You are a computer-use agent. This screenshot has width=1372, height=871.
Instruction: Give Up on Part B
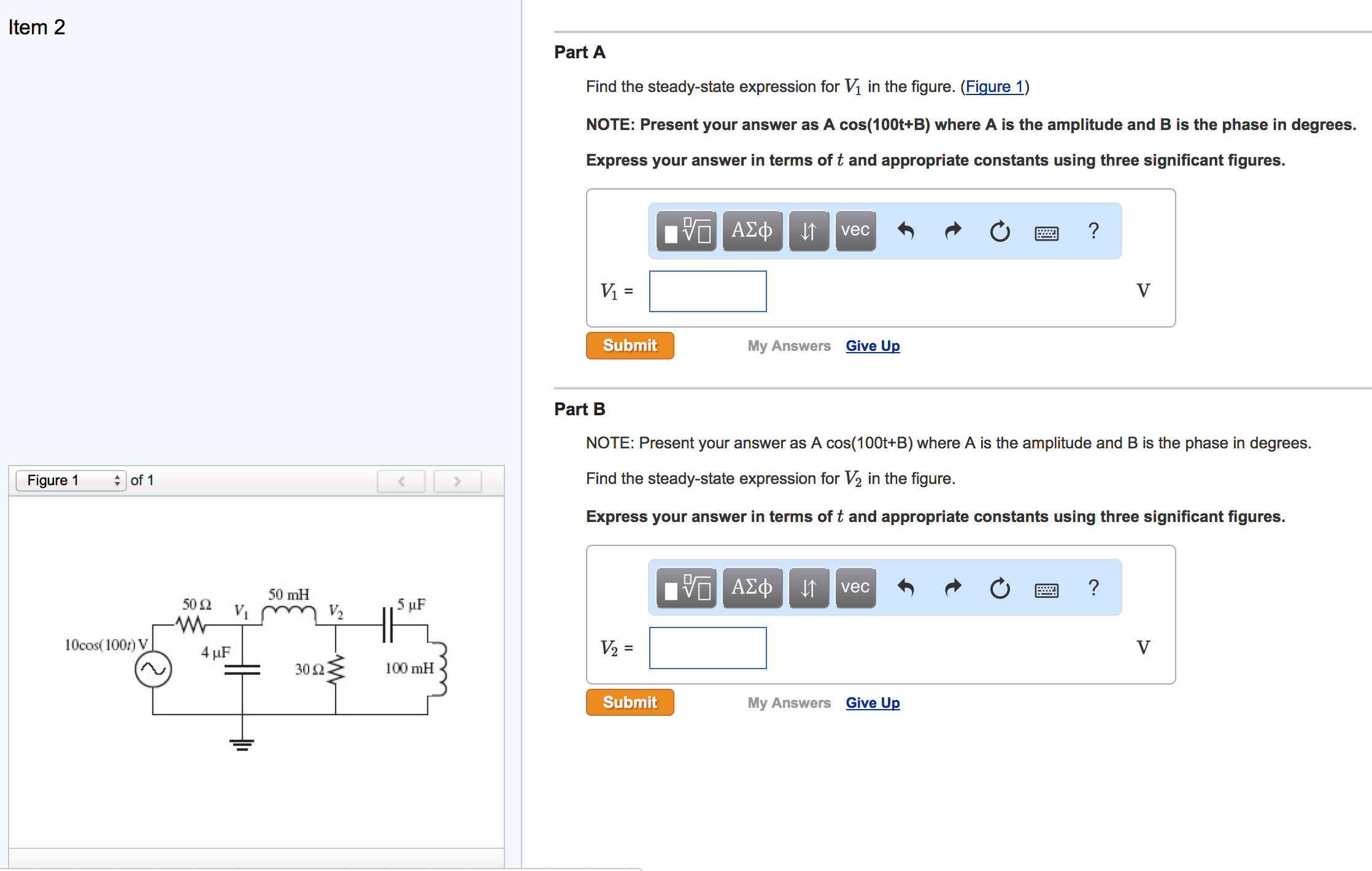tap(873, 702)
